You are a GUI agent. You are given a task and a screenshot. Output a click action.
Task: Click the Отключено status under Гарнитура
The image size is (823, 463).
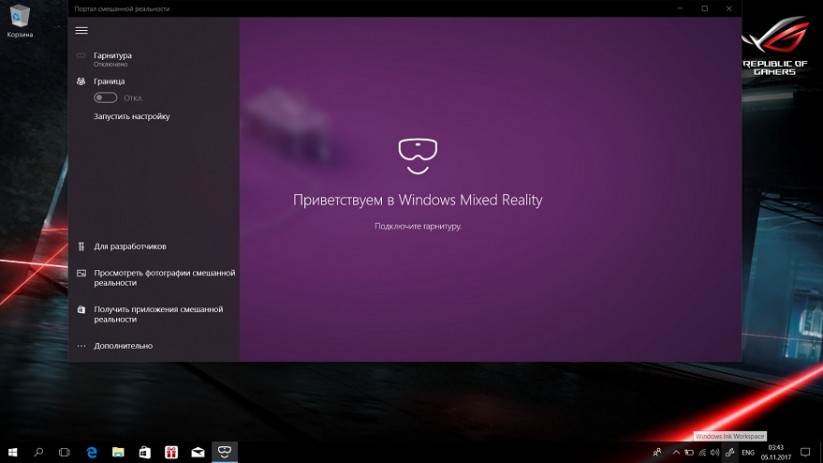[x=111, y=65]
